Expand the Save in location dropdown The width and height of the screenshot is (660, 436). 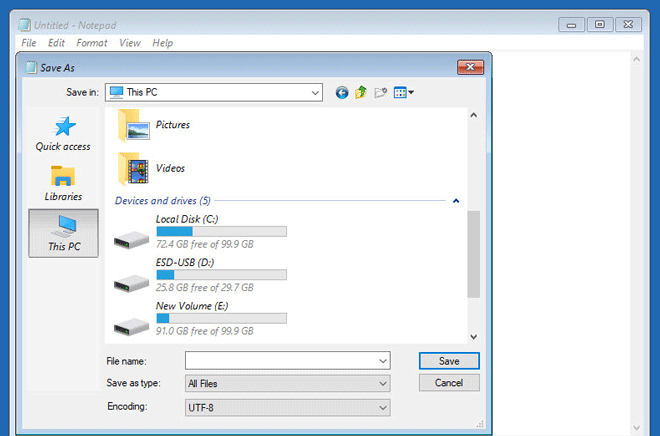(x=315, y=93)
